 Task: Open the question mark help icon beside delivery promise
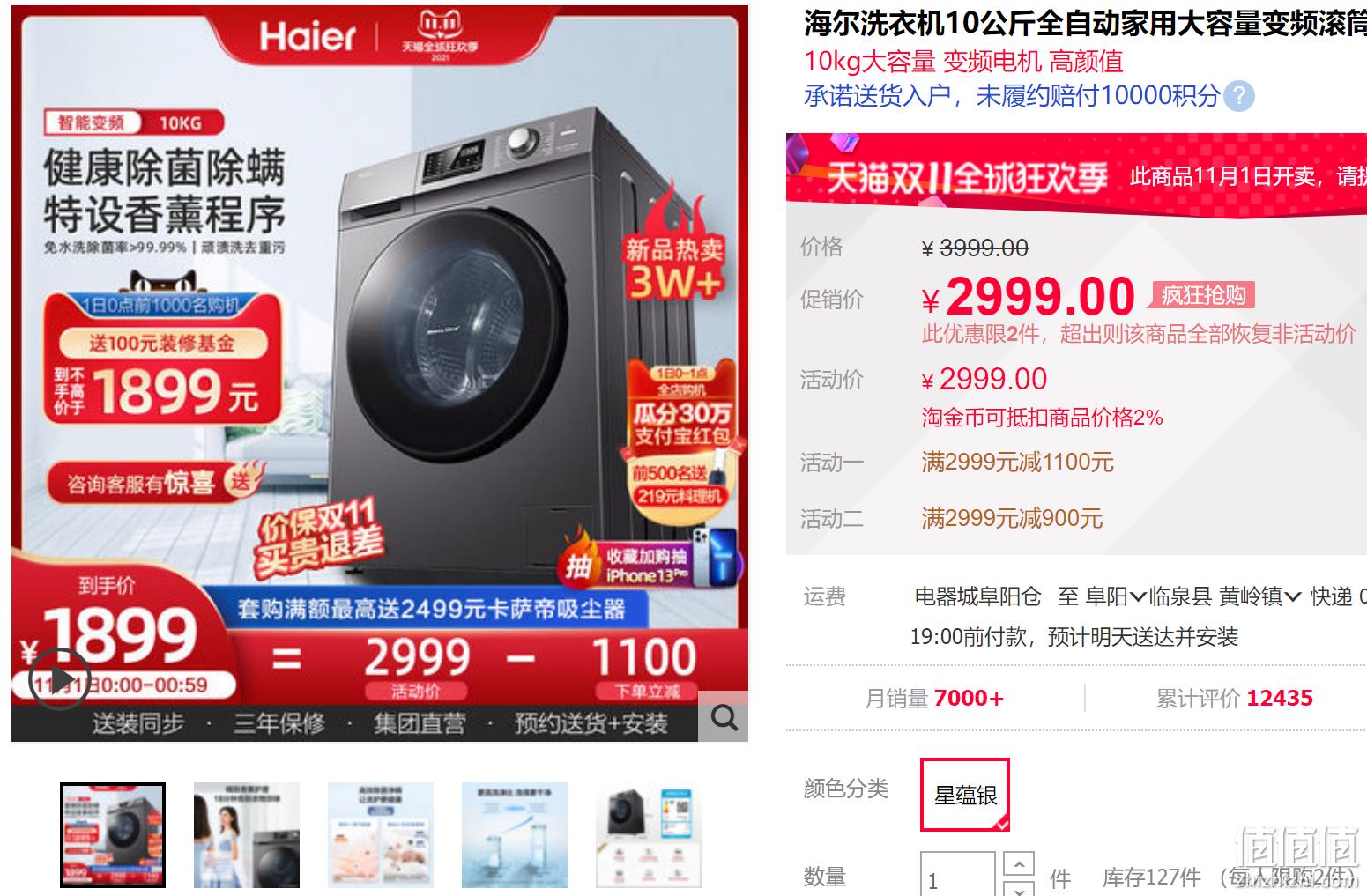(1239, 95)
